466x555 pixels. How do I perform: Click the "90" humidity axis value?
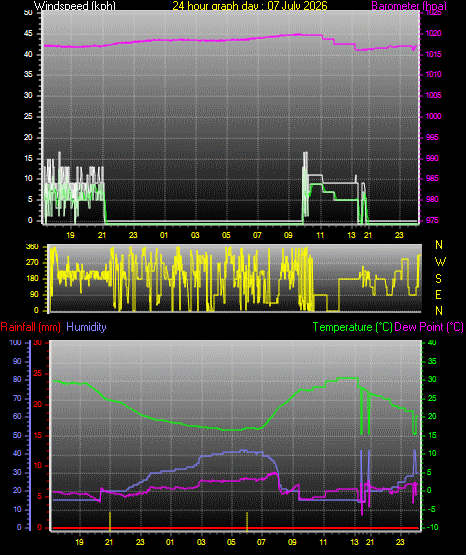click(x=17, y=361)
